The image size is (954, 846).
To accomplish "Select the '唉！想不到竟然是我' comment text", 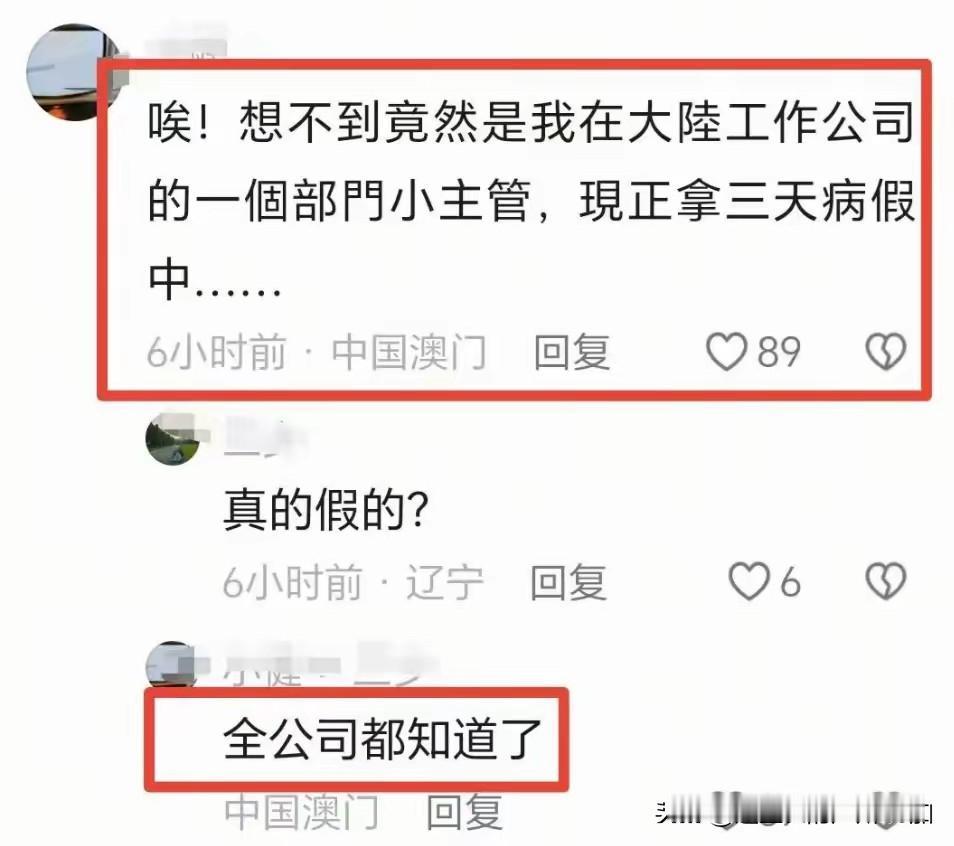I will click(531, 201).
